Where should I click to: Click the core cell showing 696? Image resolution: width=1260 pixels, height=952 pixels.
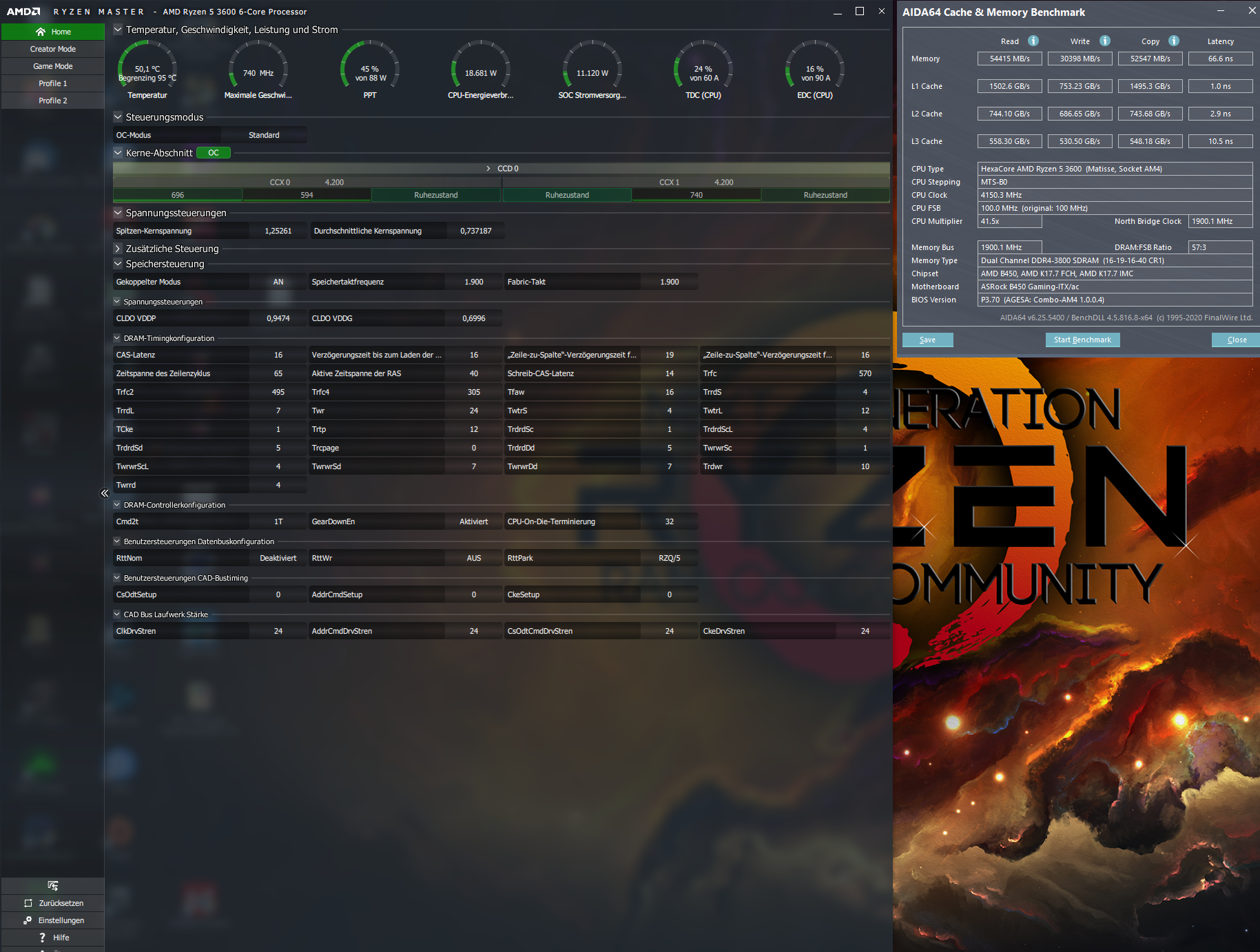pyautogui.click(x=178, y=195)
